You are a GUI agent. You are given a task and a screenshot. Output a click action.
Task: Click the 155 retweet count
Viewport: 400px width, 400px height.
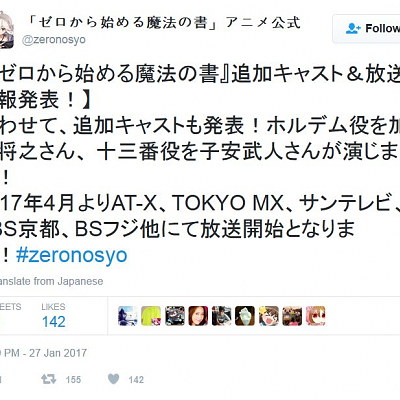tap(73, 380)
